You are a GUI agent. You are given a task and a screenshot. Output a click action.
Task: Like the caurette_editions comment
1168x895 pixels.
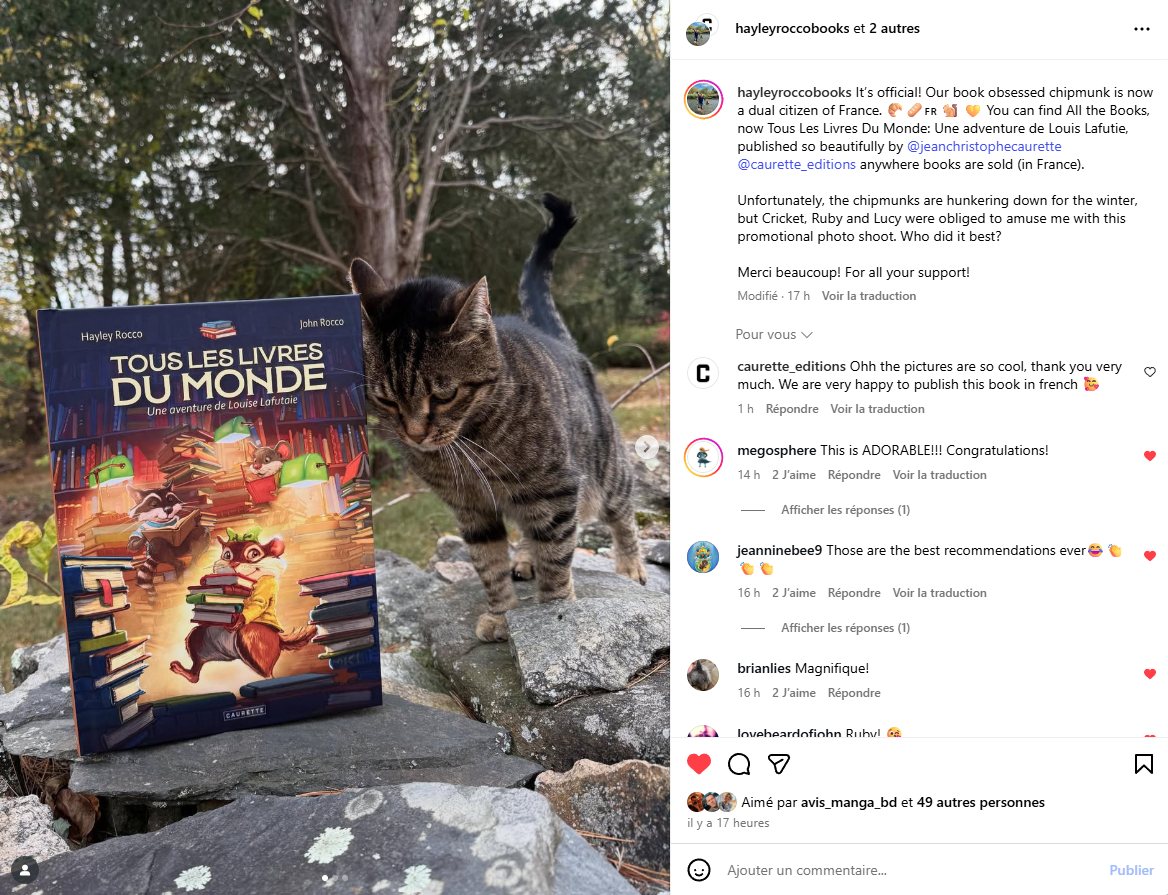(x=1149, y=372)
